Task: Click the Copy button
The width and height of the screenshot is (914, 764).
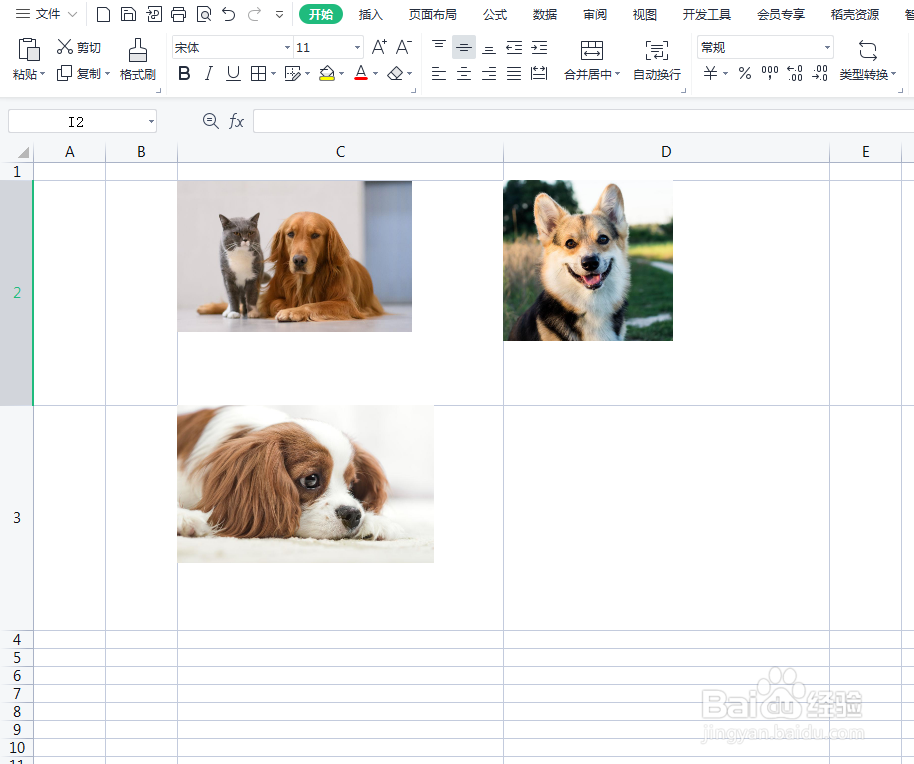Action: (78, 73)
